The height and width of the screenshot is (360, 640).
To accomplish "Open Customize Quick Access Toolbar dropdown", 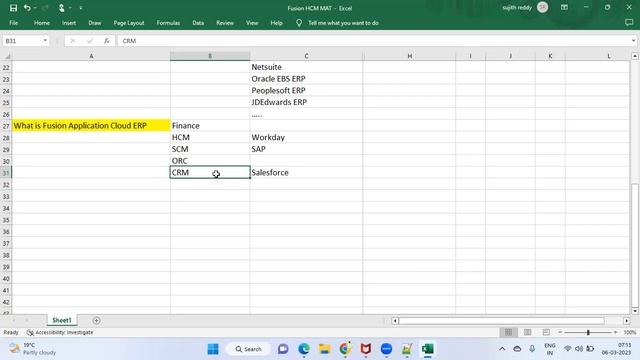I will pyautogui.click(x=81, y=8).
